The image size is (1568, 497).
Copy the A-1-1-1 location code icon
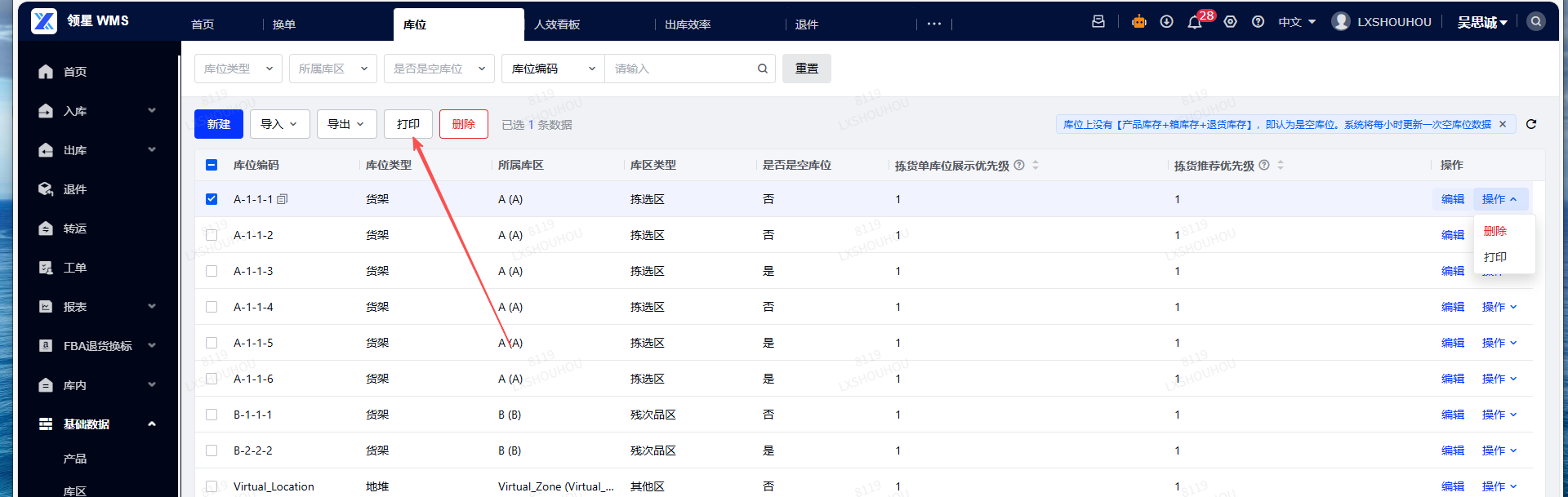pos(283,199)
